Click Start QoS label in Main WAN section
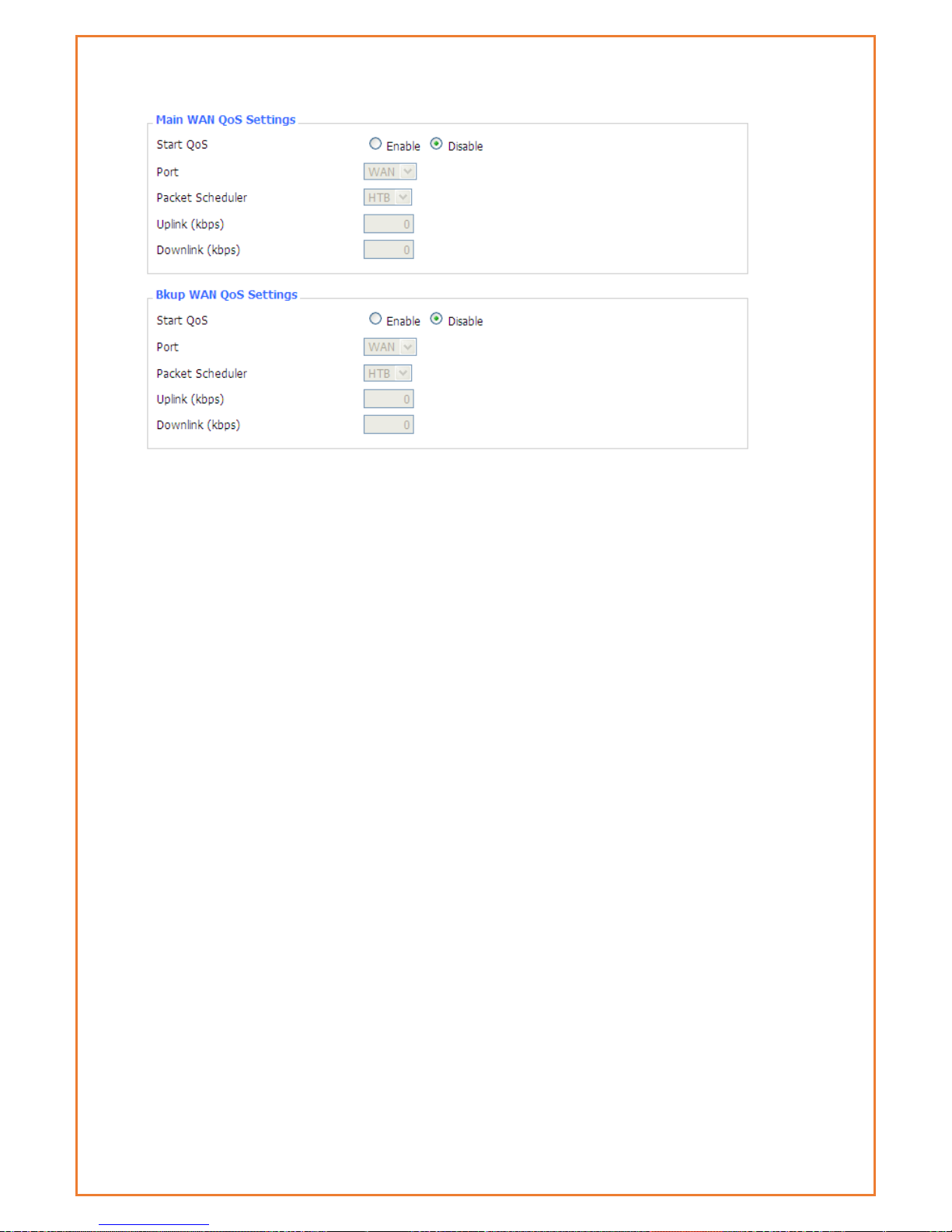The width and height of the screenshot is (952, 1232). [182, 145]
